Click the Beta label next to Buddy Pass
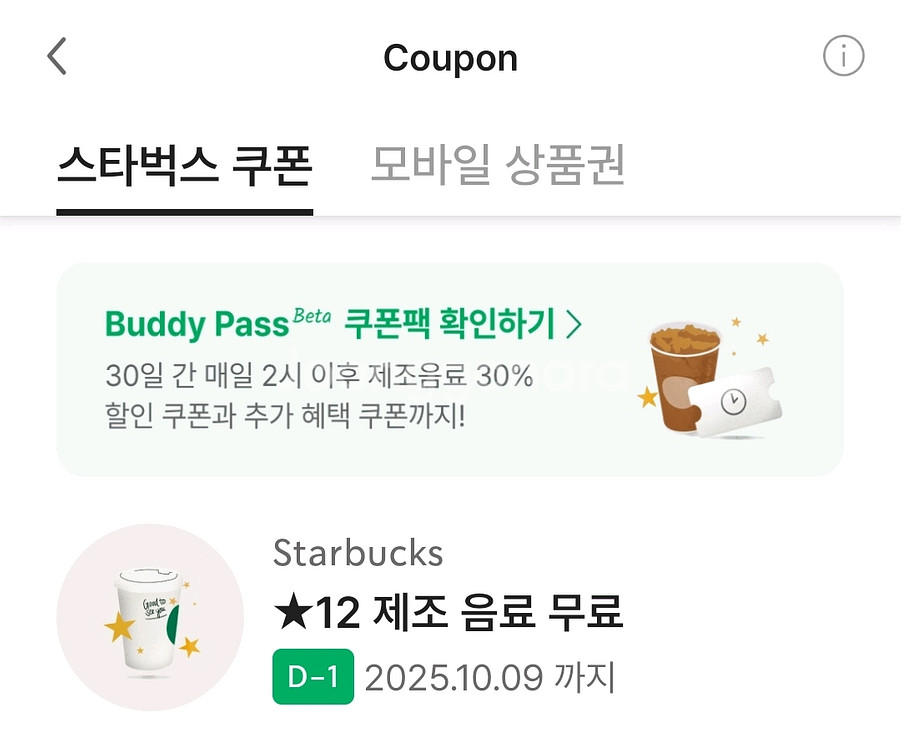The width and height of the screenshot is (901, 750). tap(312, 315)
